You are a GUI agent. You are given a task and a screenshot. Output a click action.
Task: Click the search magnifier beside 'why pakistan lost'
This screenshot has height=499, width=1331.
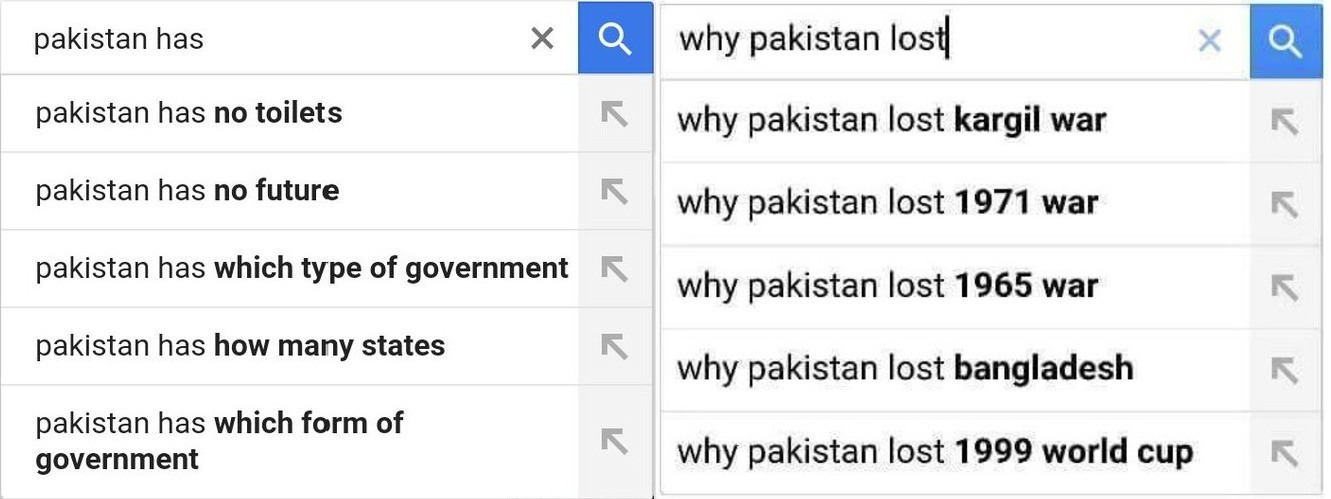1285,41
